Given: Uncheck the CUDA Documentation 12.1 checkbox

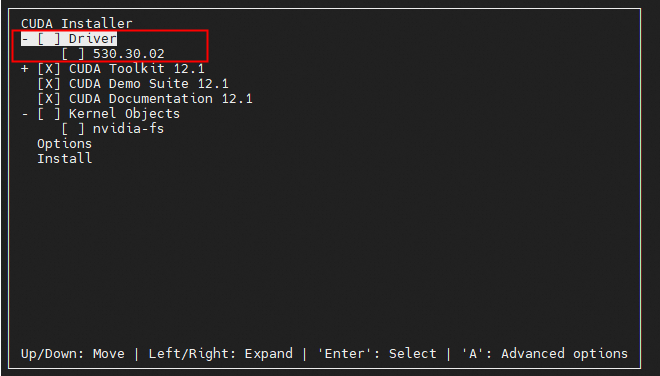Looking at the screenshot, I should [x=49, y=99].
